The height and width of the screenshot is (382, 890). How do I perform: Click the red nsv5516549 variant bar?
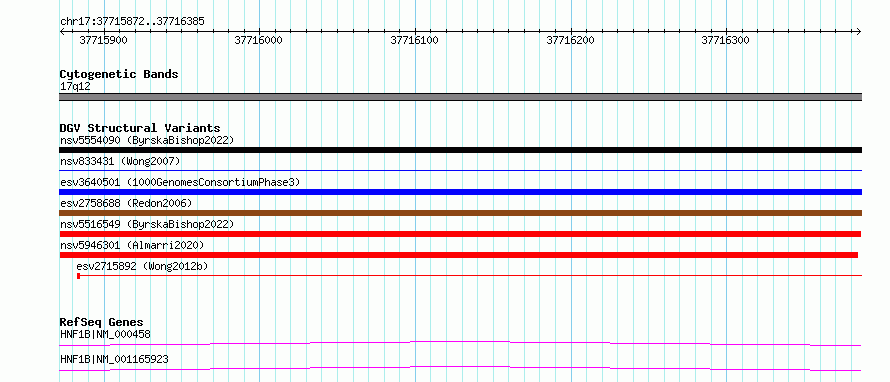460,234
